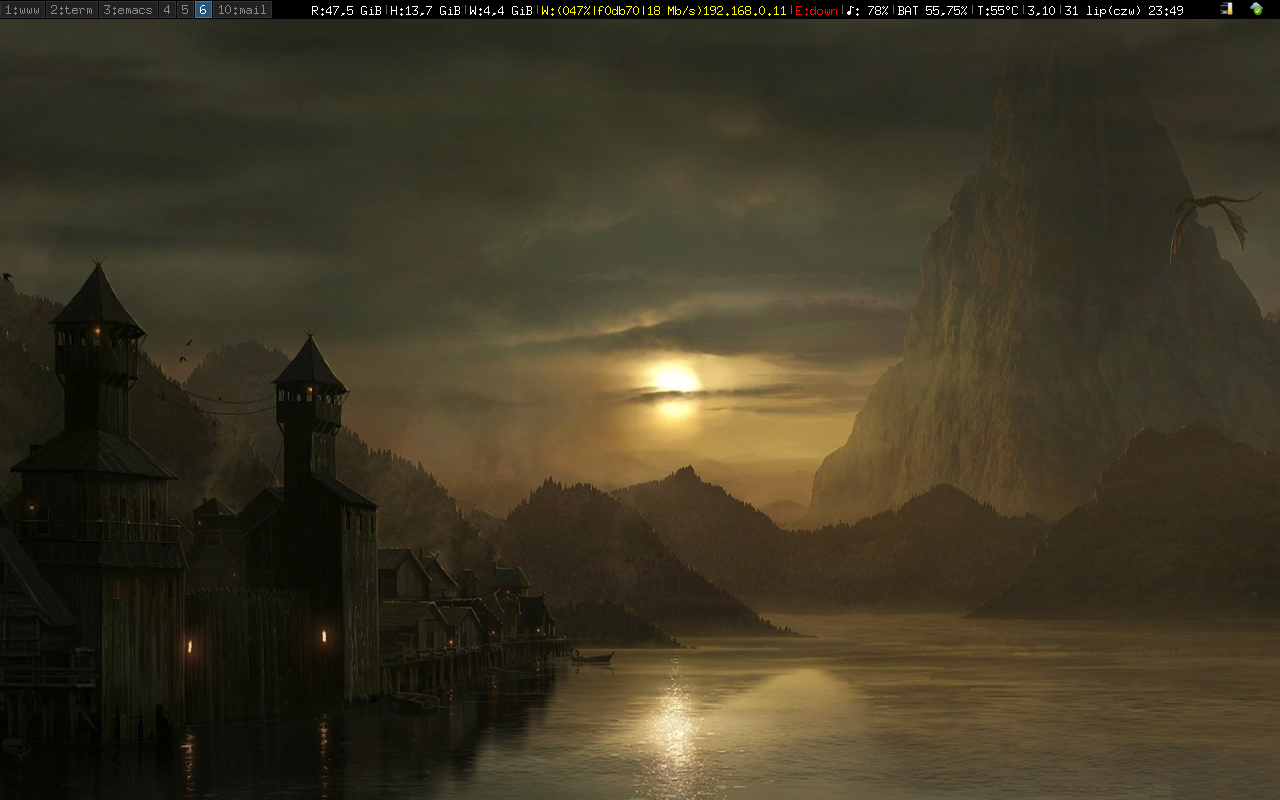Go to workspace 5
Image resolution: width=1280 pixels, height=800 pixels.
point(185,10)
